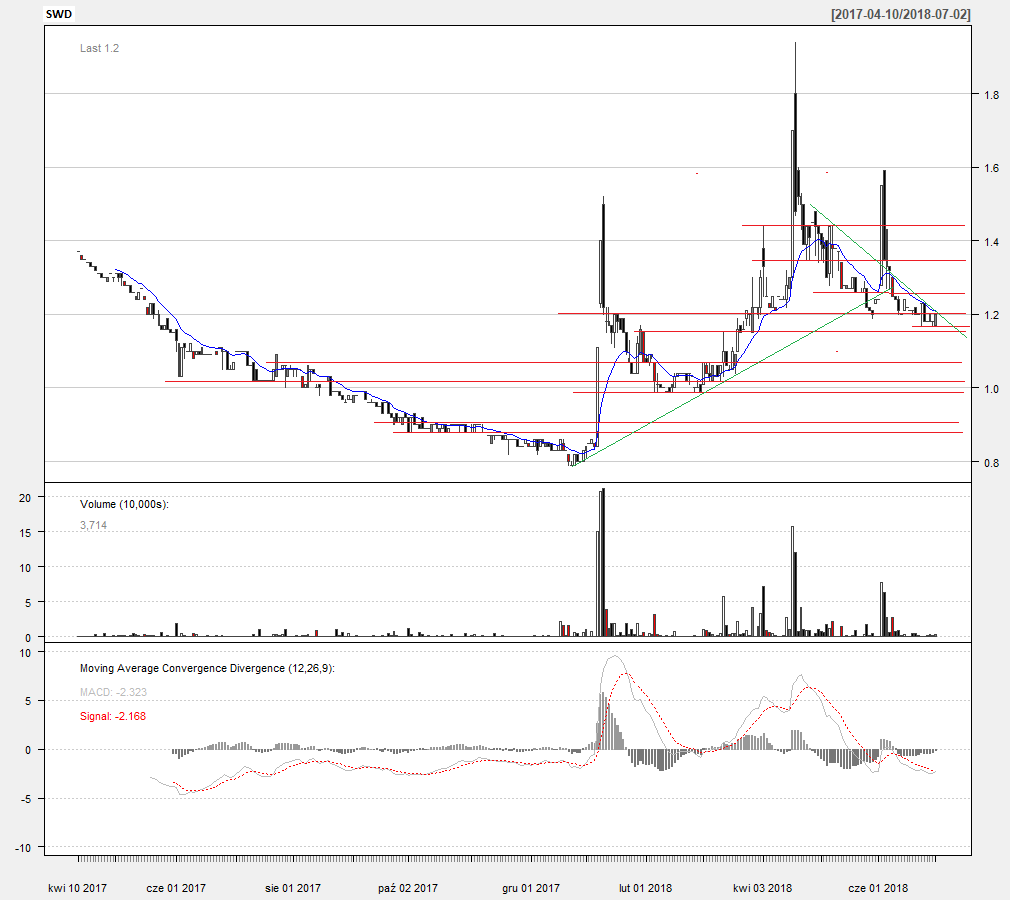Click the 1.0 price axis label
The height and width of the screenshot is (900, 1010).
(991, 388)
